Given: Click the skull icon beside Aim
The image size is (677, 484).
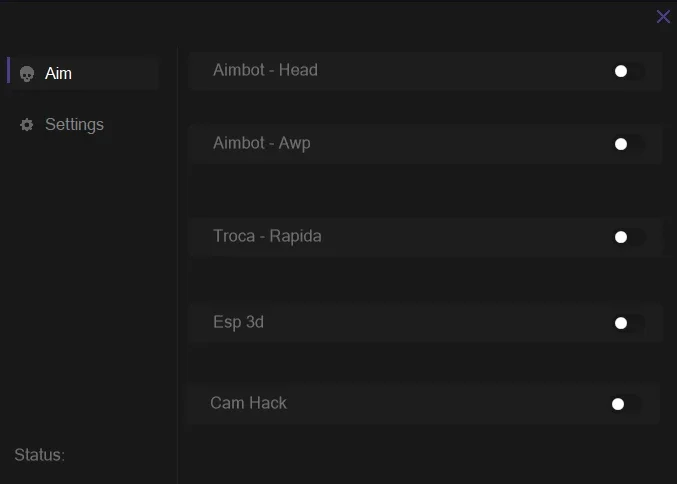Looking at the screenshot, I should click(x=27, y=74).
